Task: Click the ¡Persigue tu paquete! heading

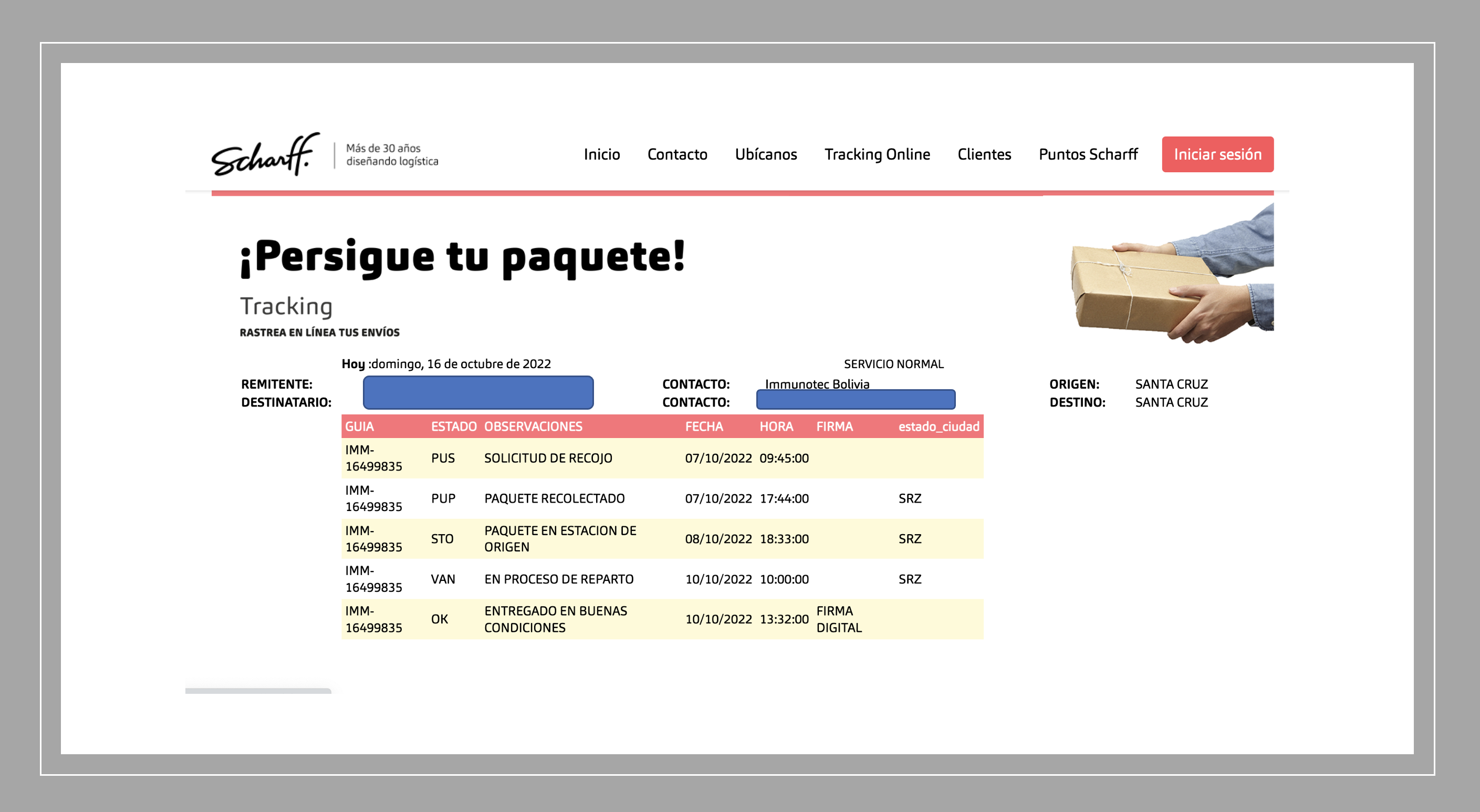Action: [463, 257]
